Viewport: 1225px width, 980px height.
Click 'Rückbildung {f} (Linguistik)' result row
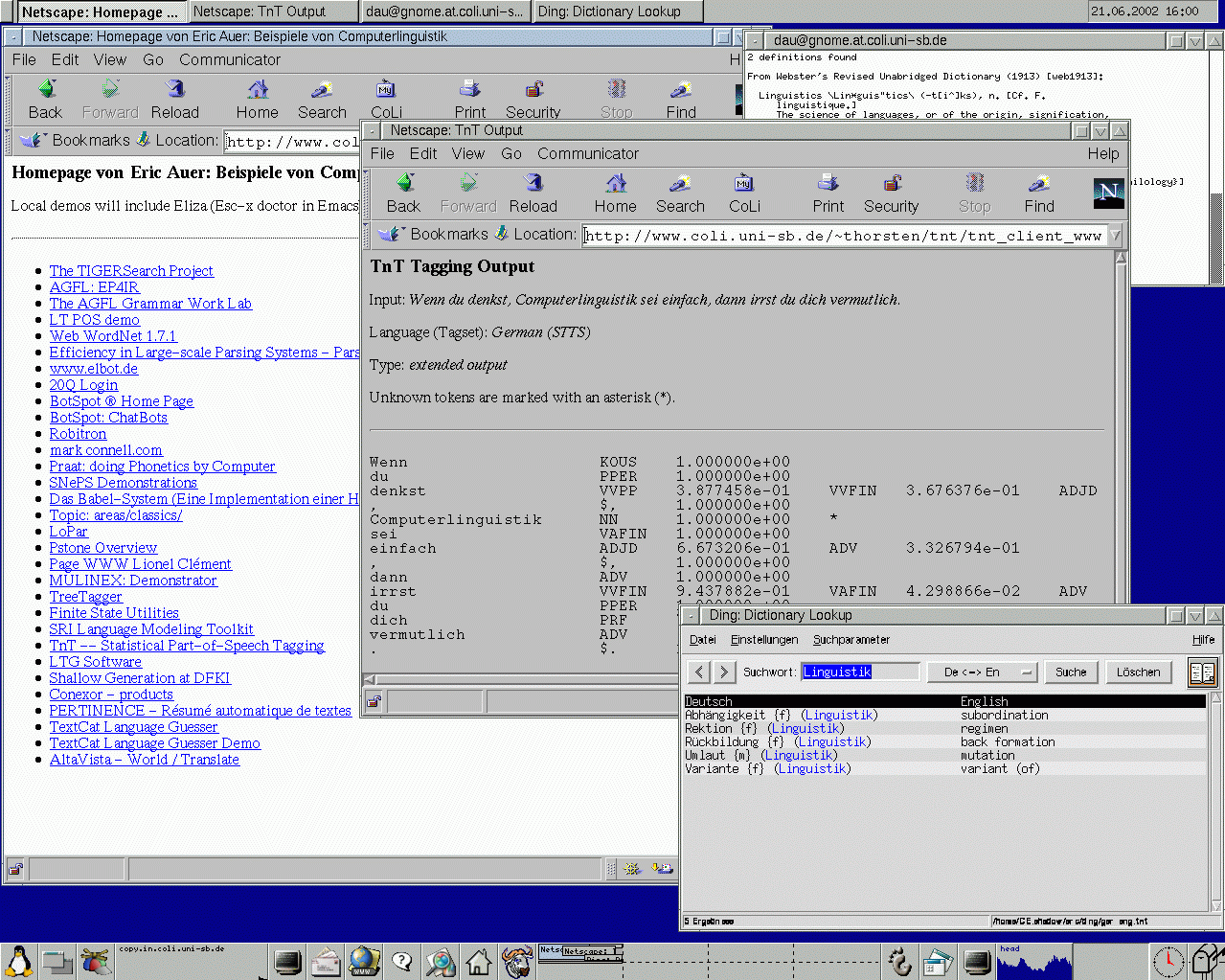pyautogui.click(x=944, y=741)
